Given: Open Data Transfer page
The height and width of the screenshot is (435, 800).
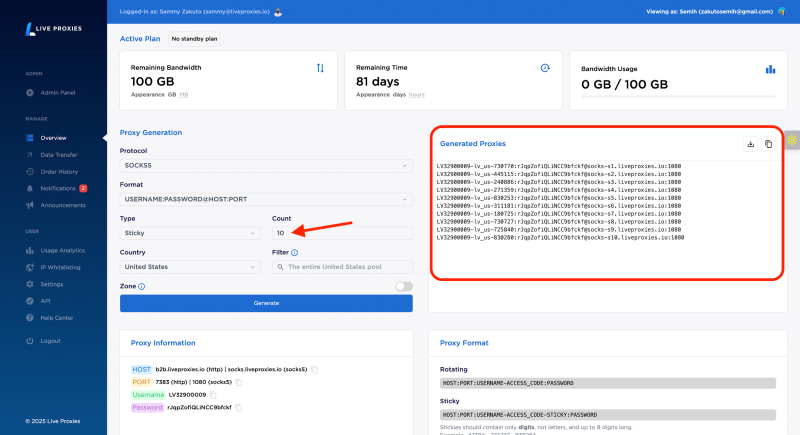Looking at the screenshot, I should click(59, 155).
